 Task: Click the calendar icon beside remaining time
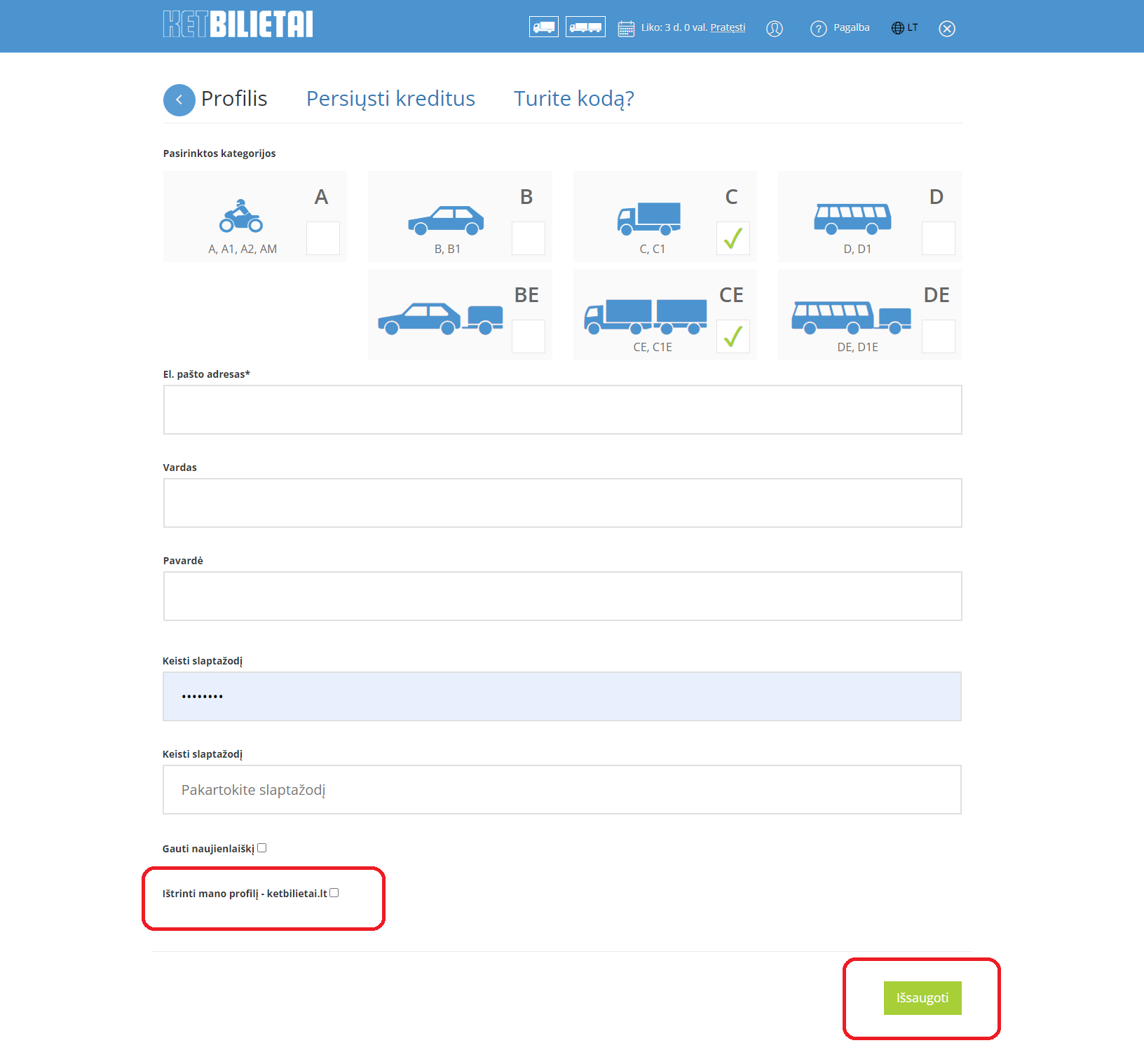[626, 29]
